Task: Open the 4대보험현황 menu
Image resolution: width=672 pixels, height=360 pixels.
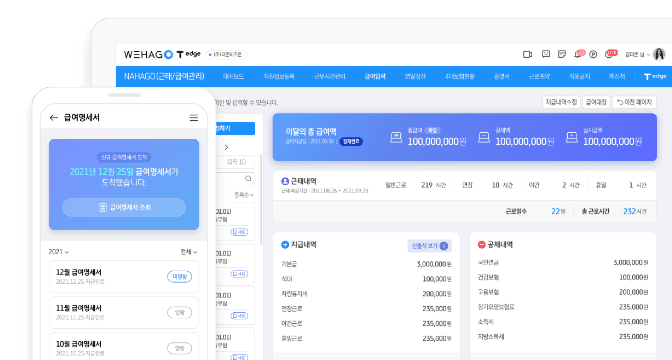Action: tap(460, 76)
